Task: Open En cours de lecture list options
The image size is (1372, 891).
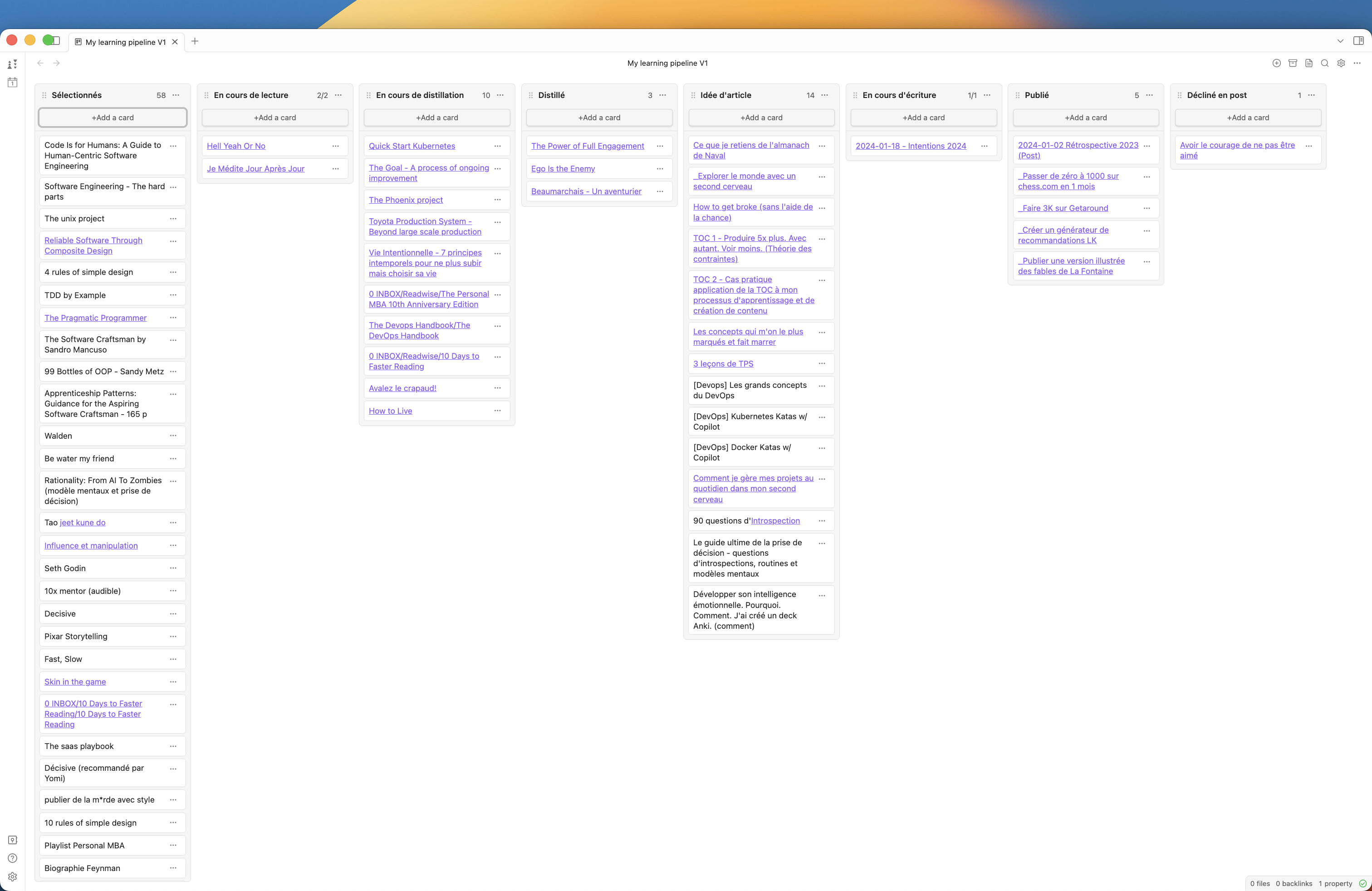Action: [338, 95]
